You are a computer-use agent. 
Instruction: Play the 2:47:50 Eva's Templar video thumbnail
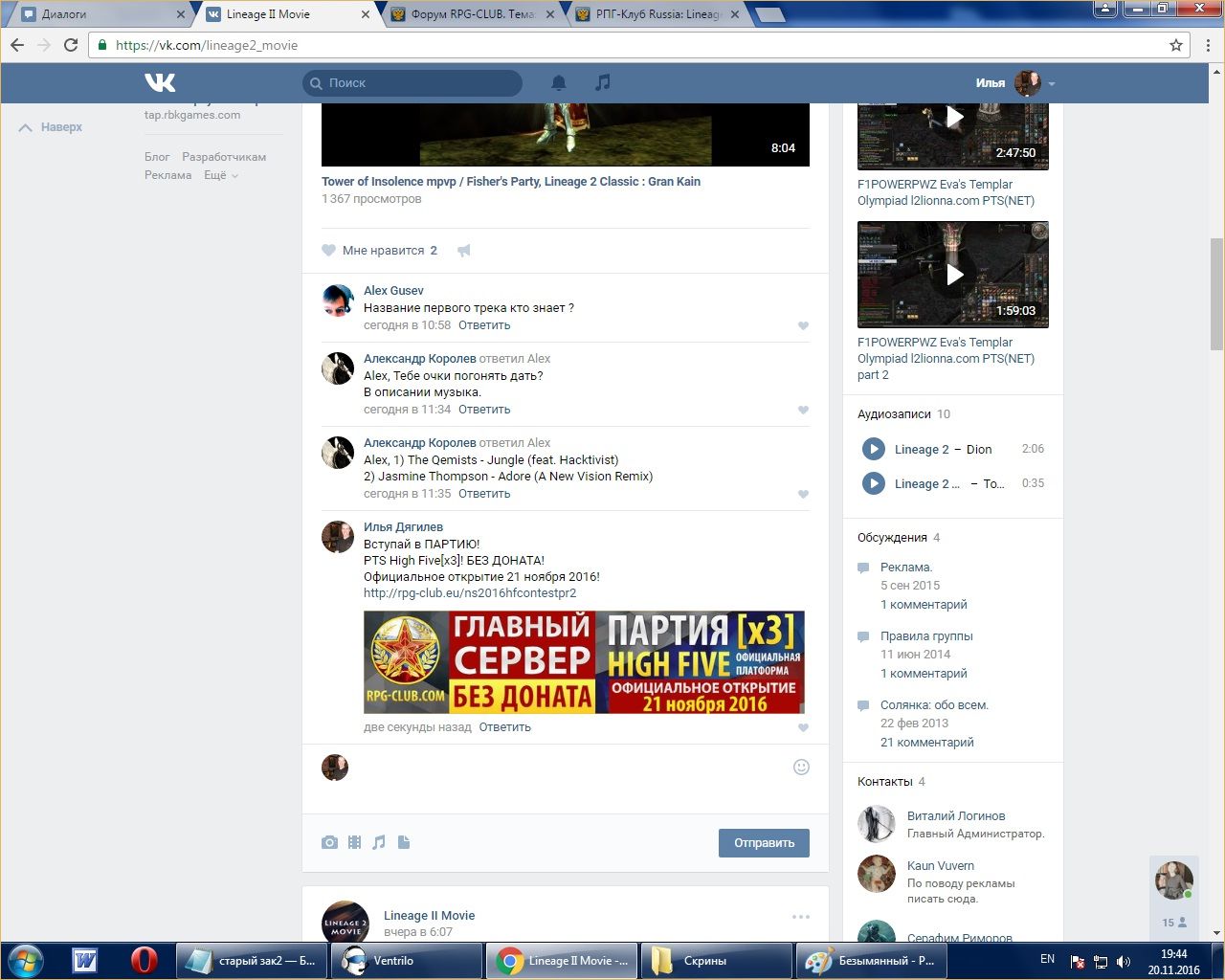click(953, 135)
